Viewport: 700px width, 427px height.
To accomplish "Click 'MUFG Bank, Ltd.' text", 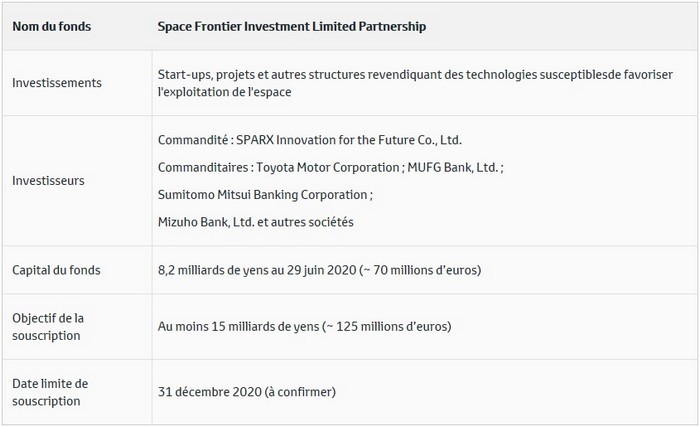I will [453, 167].
